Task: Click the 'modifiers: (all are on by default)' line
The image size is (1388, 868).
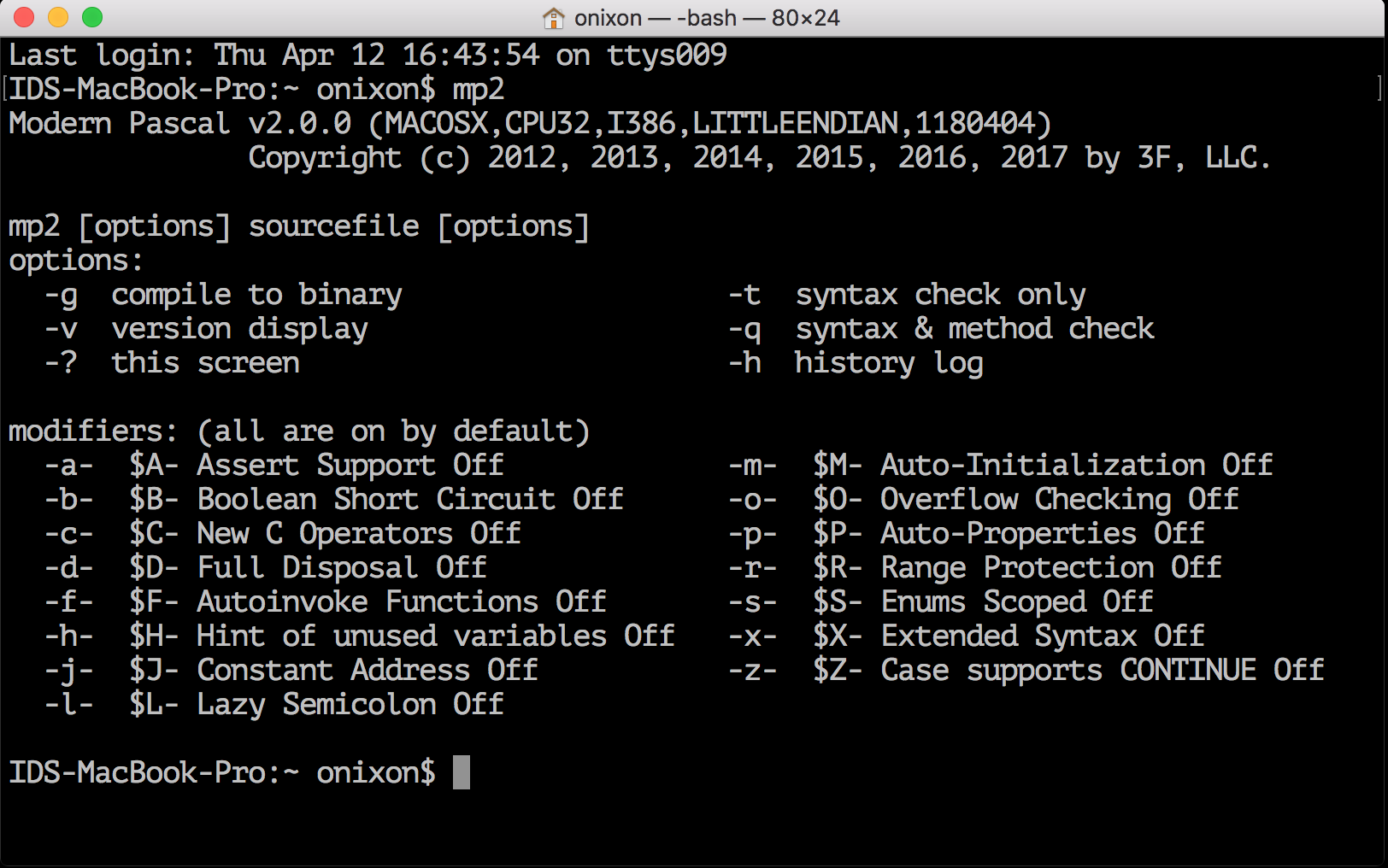Action: click(x=299, y=431)
